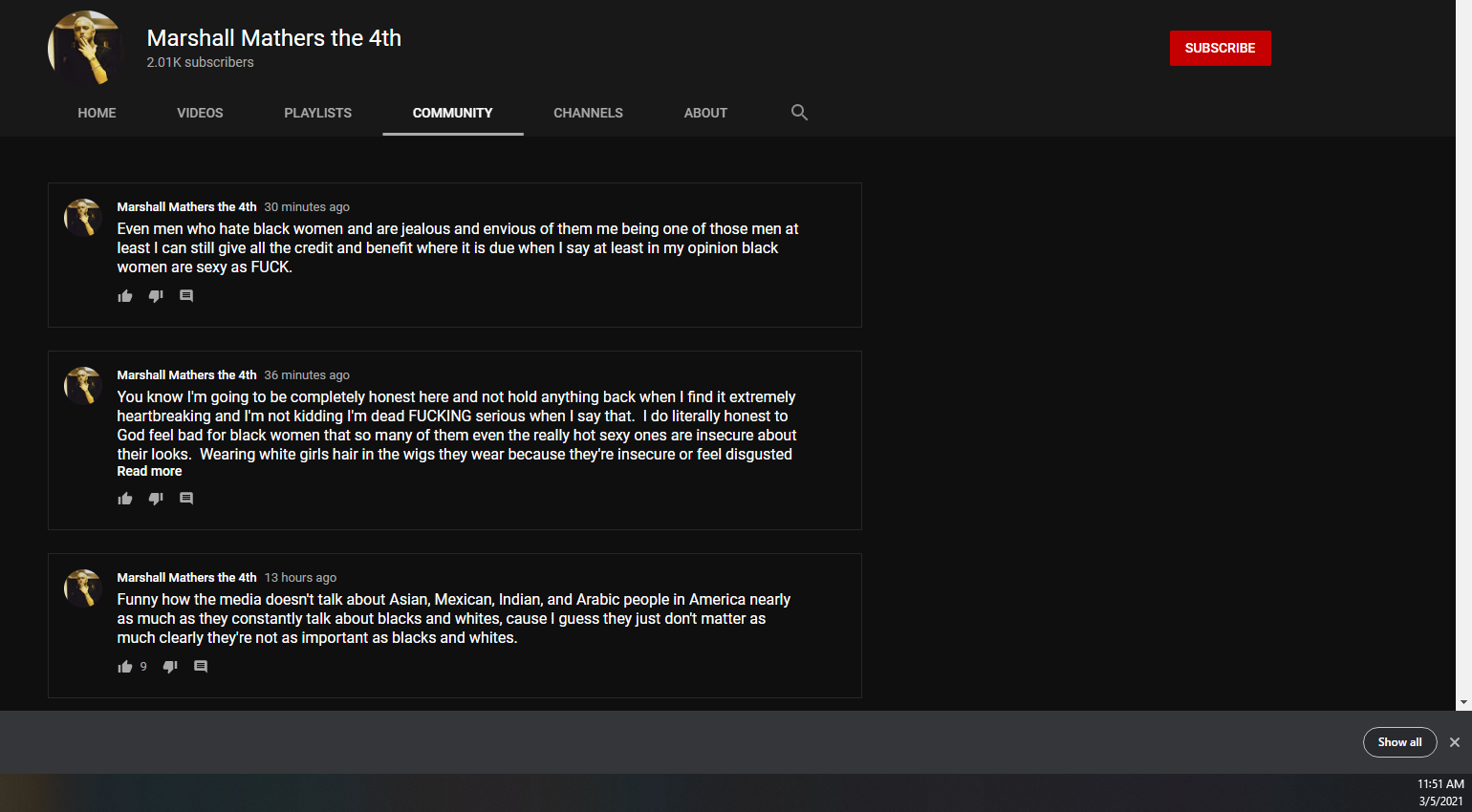Expand the post with Read more
The width and height of the screenshot is (1472, 812).
point(149,472)
